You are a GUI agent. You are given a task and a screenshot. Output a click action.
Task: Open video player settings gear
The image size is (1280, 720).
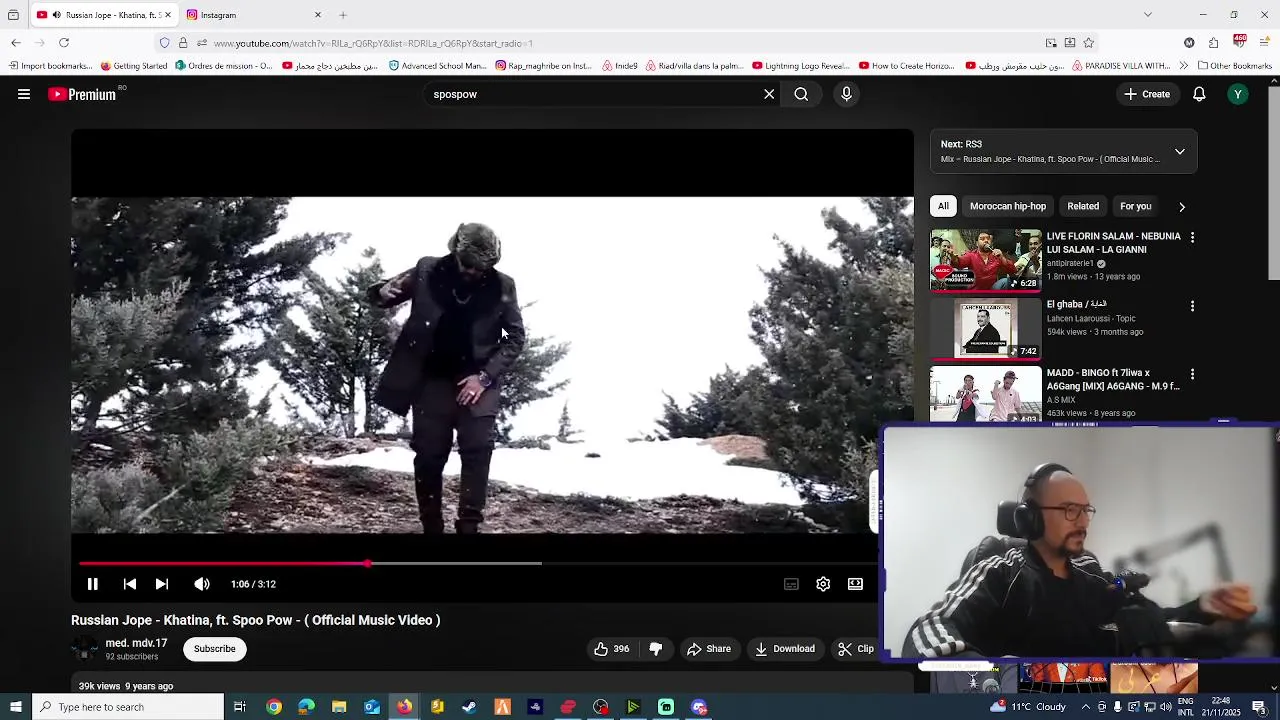pyautogui.click(x=823, y=584)
